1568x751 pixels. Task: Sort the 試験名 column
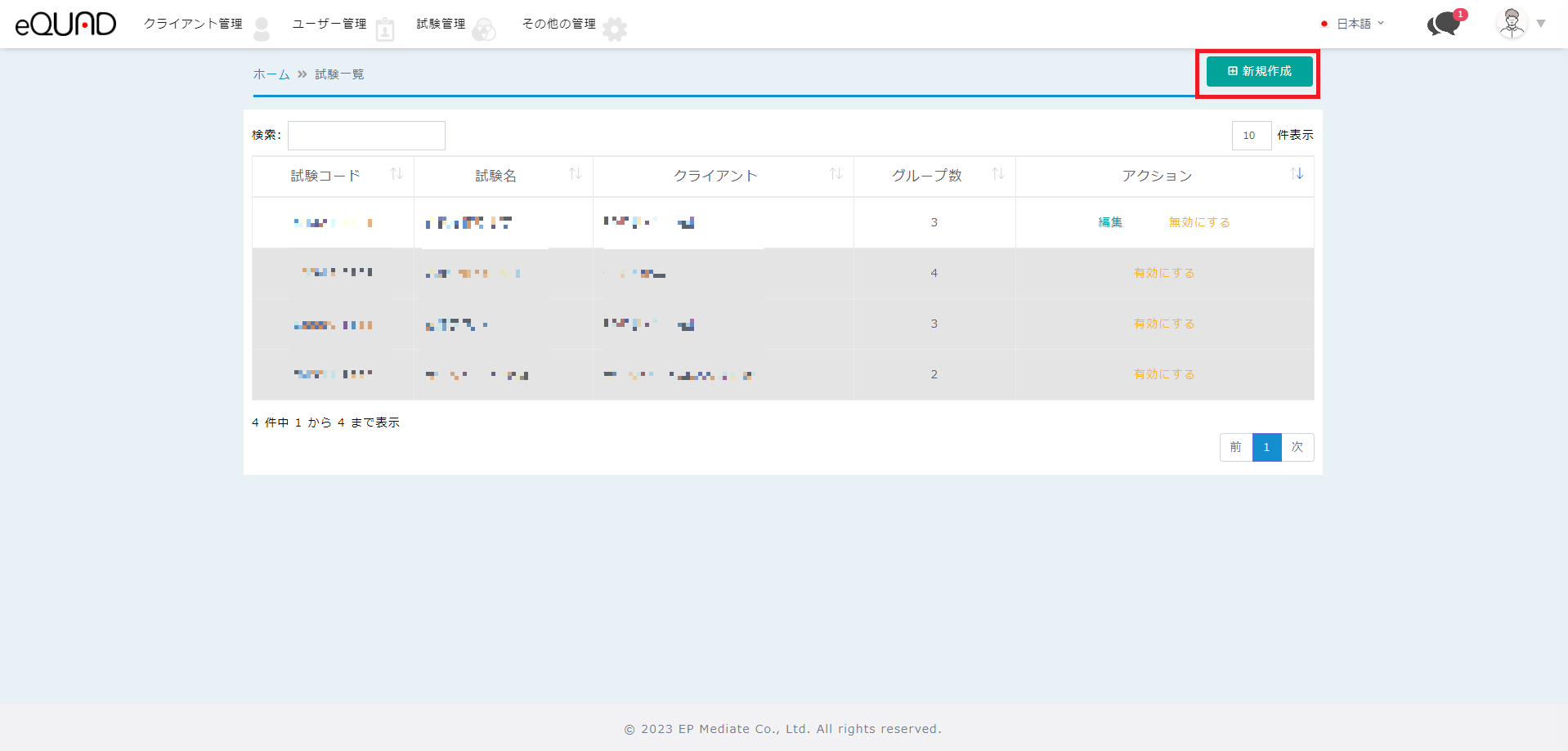pos(575,174)
